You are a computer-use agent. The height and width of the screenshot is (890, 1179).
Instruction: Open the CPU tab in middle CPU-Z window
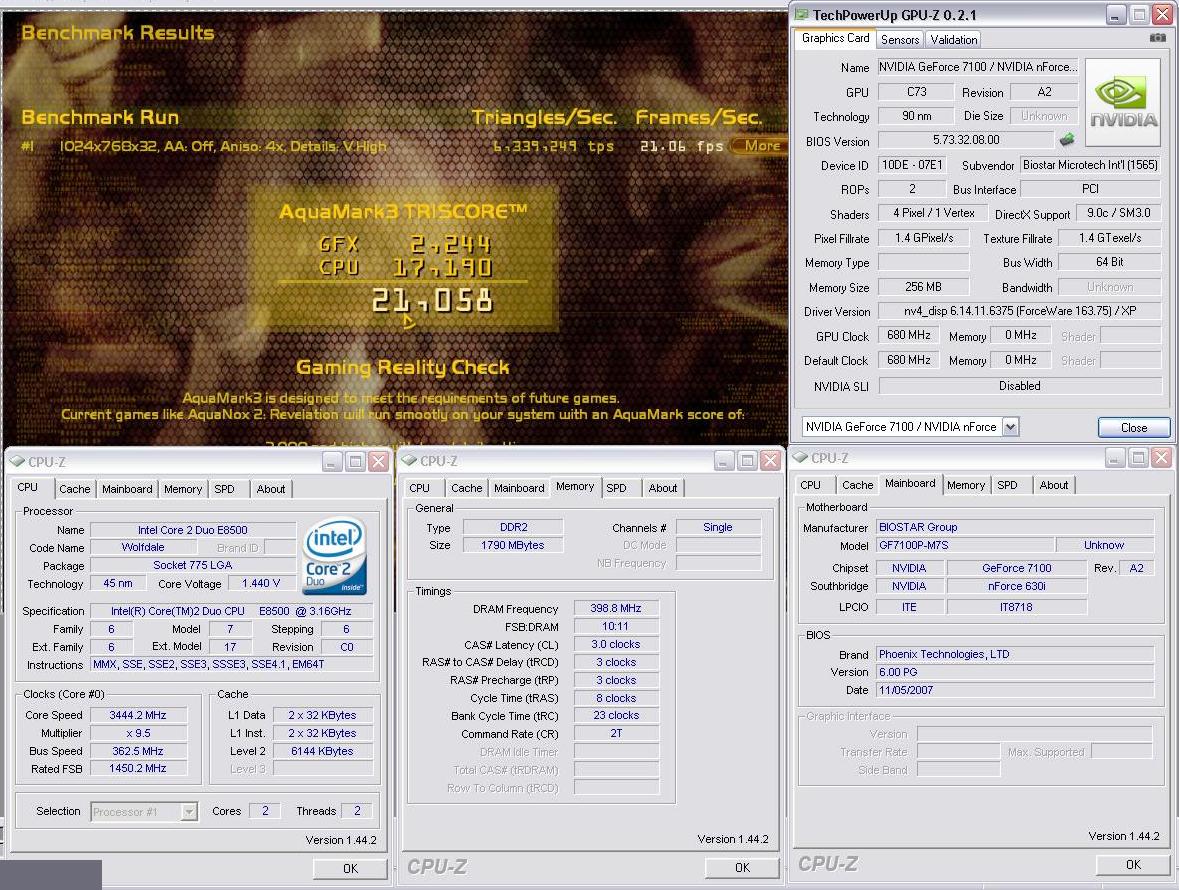click(420, 488)
